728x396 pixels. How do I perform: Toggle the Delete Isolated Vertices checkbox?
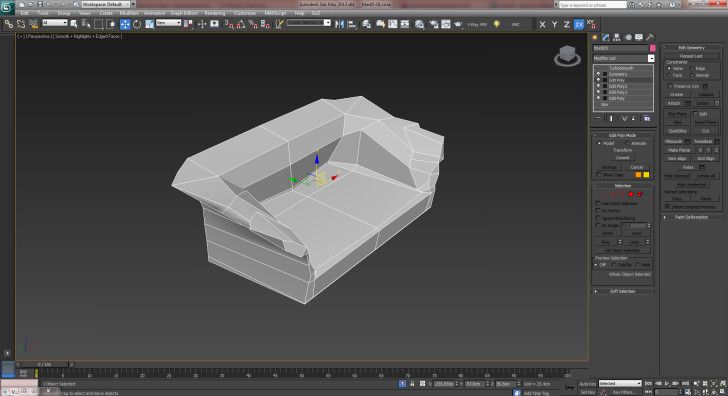click(x=668, y=207)
